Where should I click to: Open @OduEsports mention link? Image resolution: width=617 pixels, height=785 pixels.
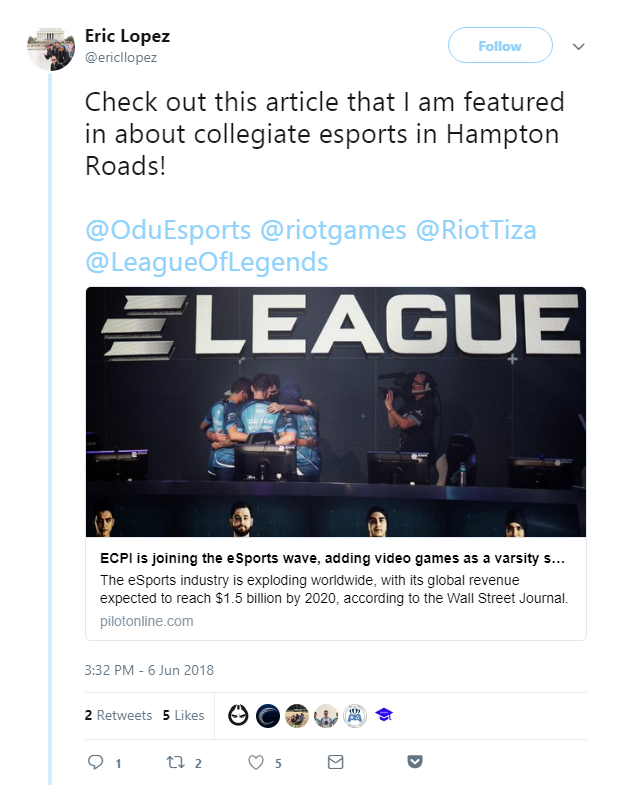click(168, 230)
